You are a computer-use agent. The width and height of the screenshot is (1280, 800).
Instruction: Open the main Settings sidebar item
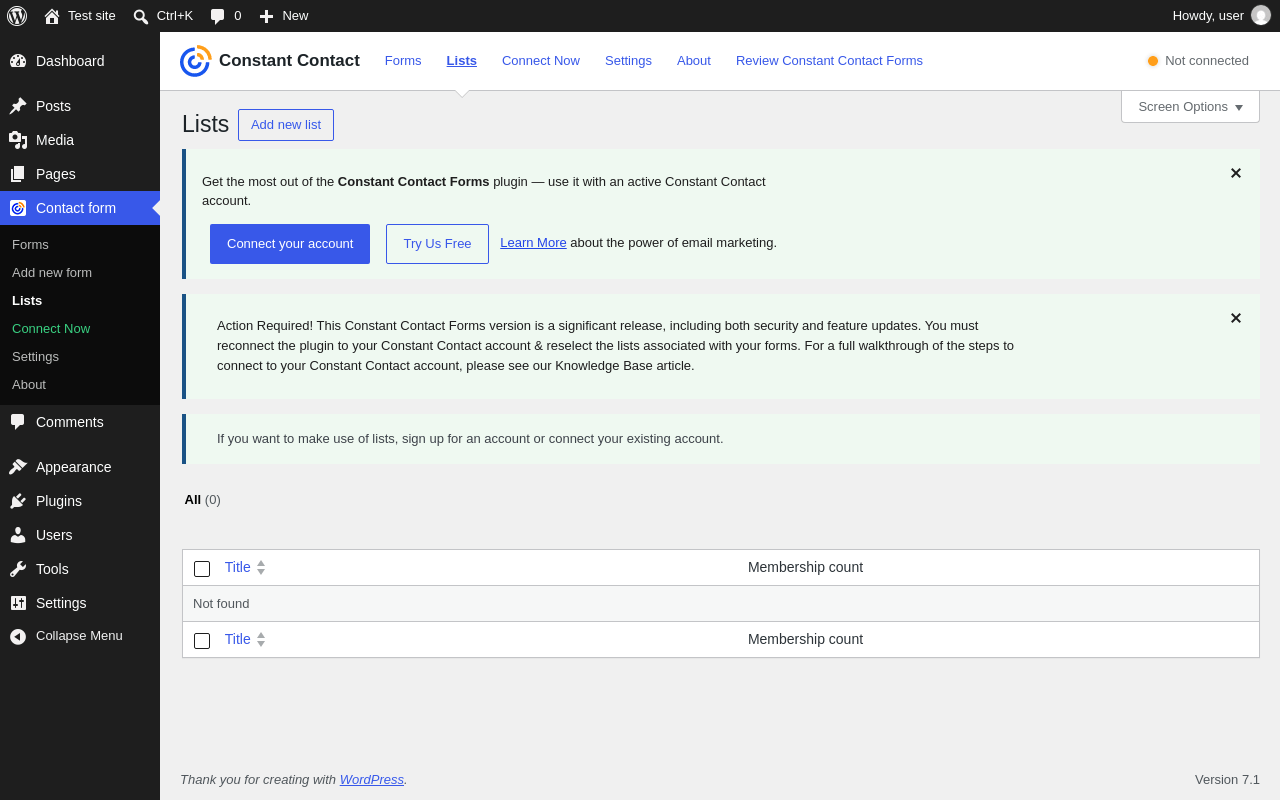(80, 603)
